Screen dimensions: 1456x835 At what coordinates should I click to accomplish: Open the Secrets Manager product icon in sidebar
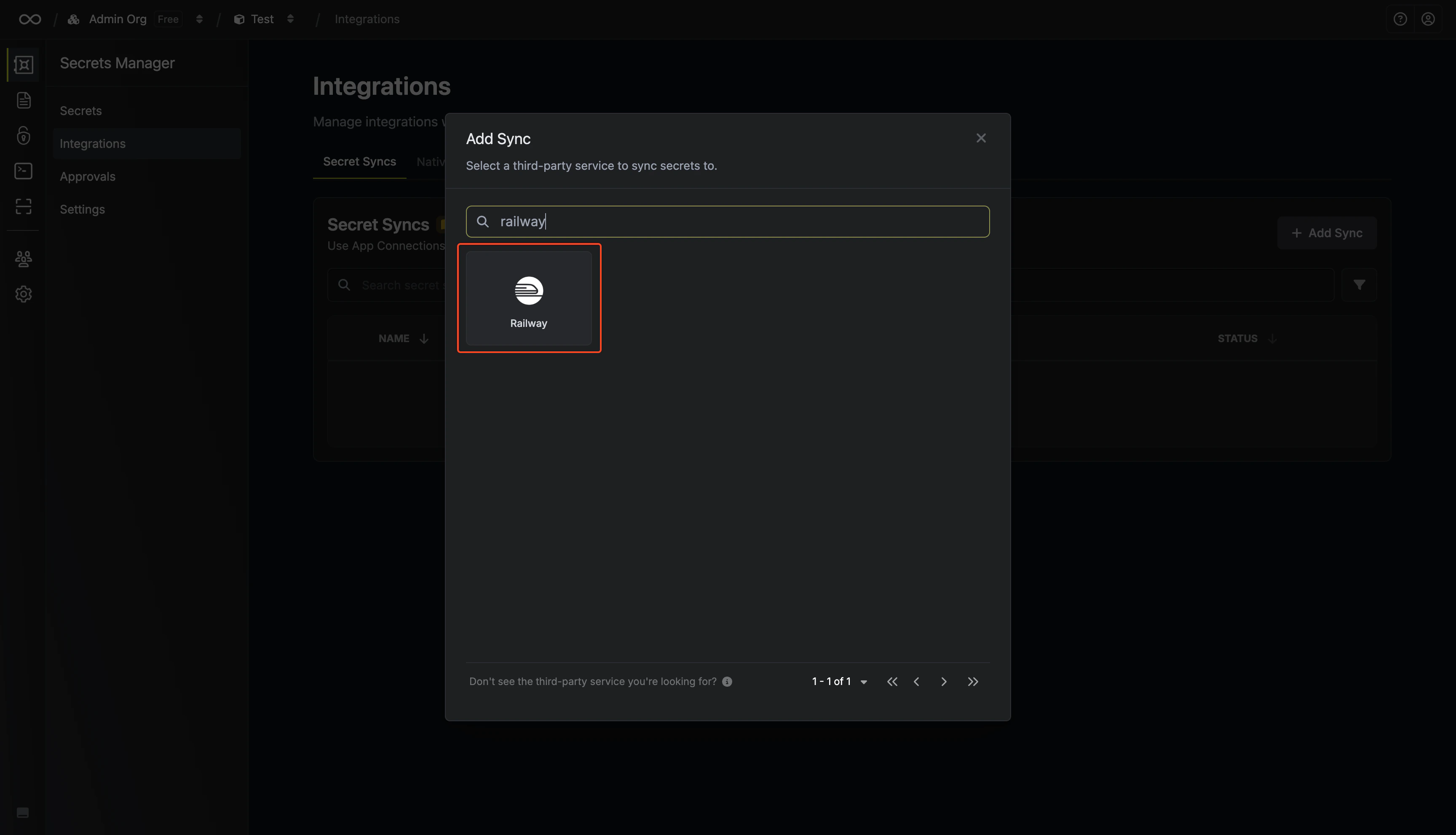tap(24, 65)
